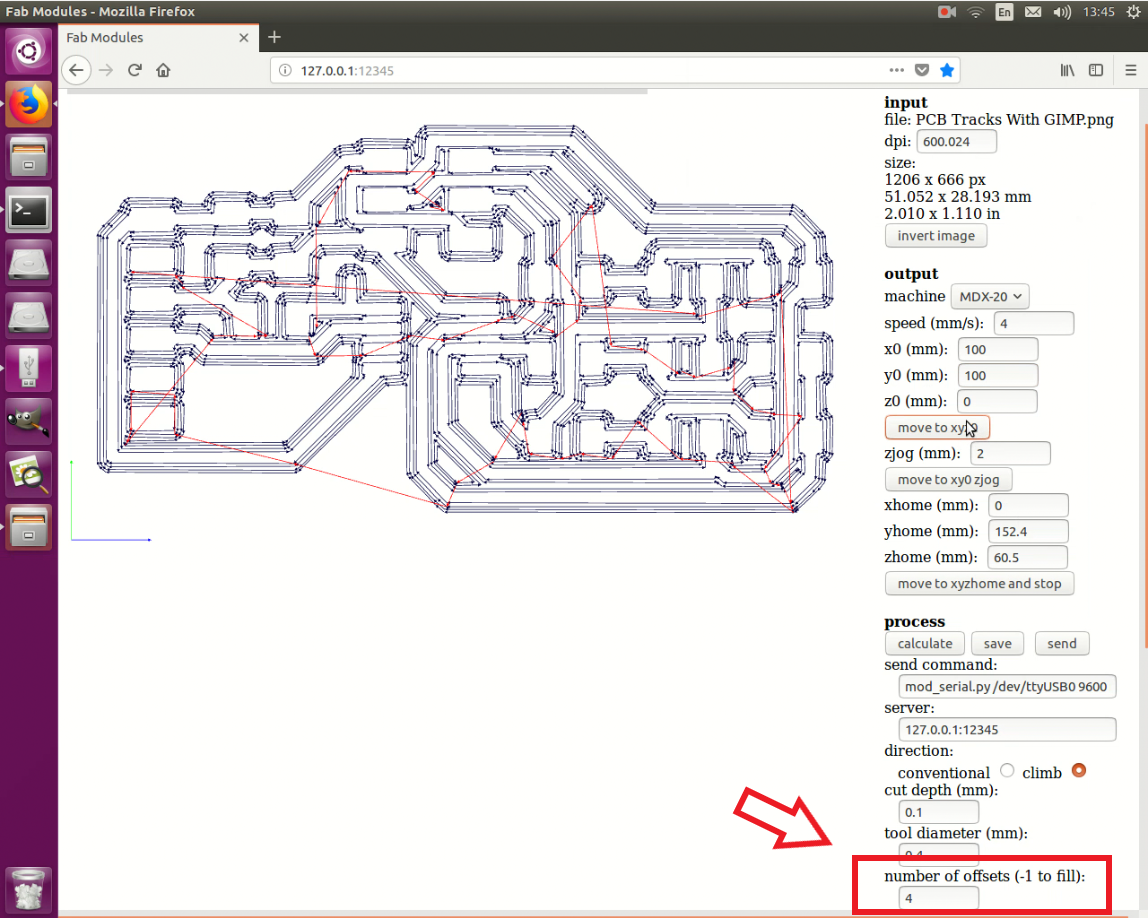Click the invert image button
Viewport: 1148px width, 918px height.
(935, 235)
